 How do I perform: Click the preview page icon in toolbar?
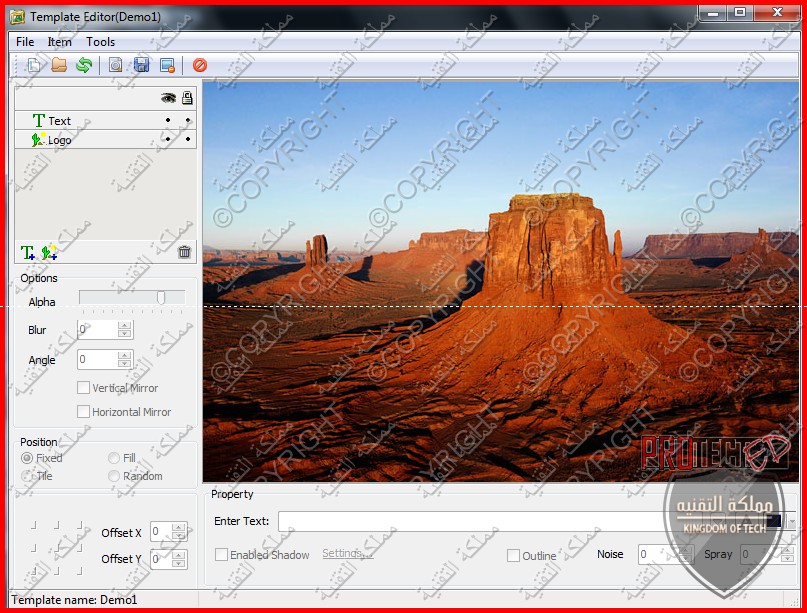(x=116, y=65)
